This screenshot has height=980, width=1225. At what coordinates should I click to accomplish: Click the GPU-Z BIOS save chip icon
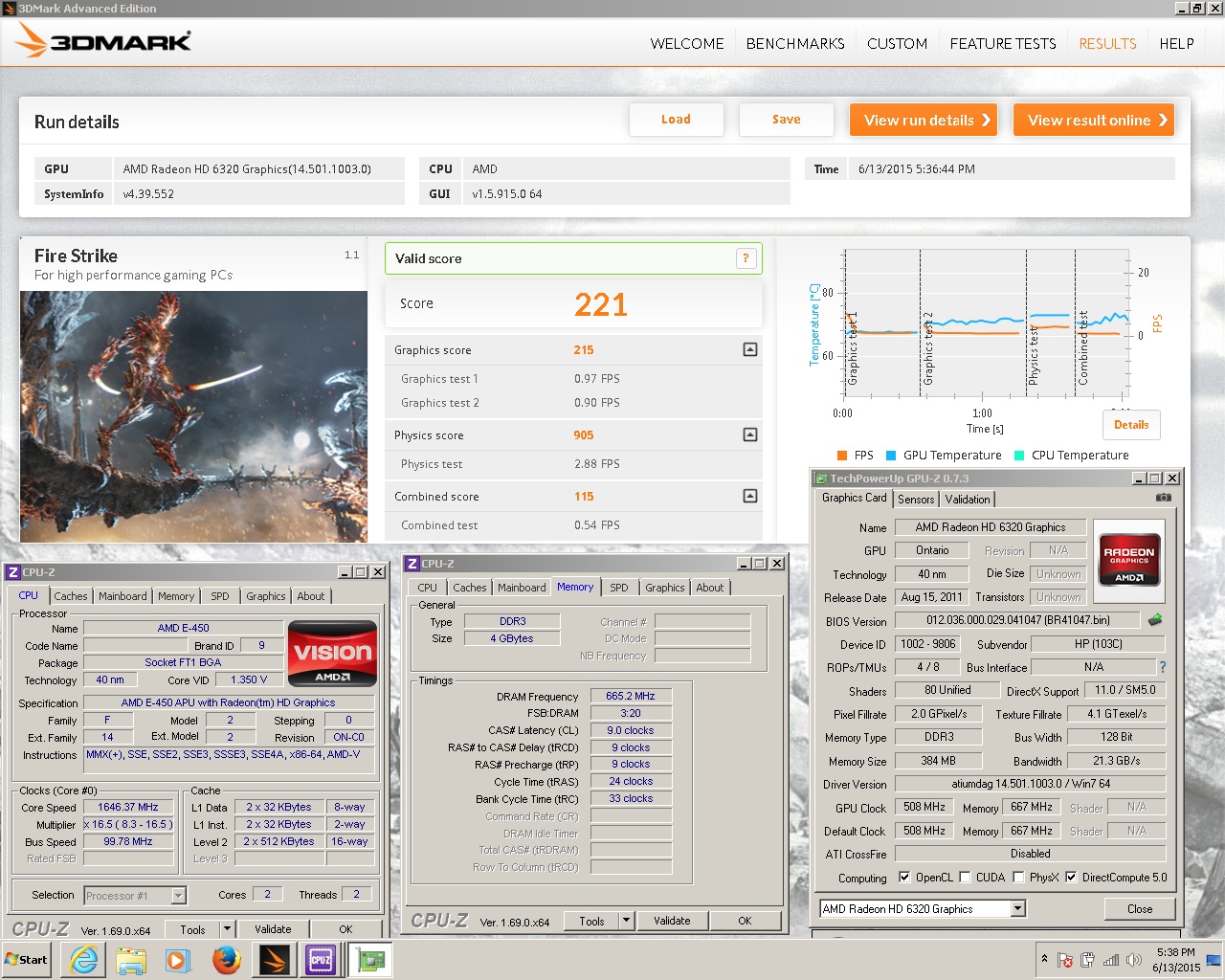(1155, 620)
